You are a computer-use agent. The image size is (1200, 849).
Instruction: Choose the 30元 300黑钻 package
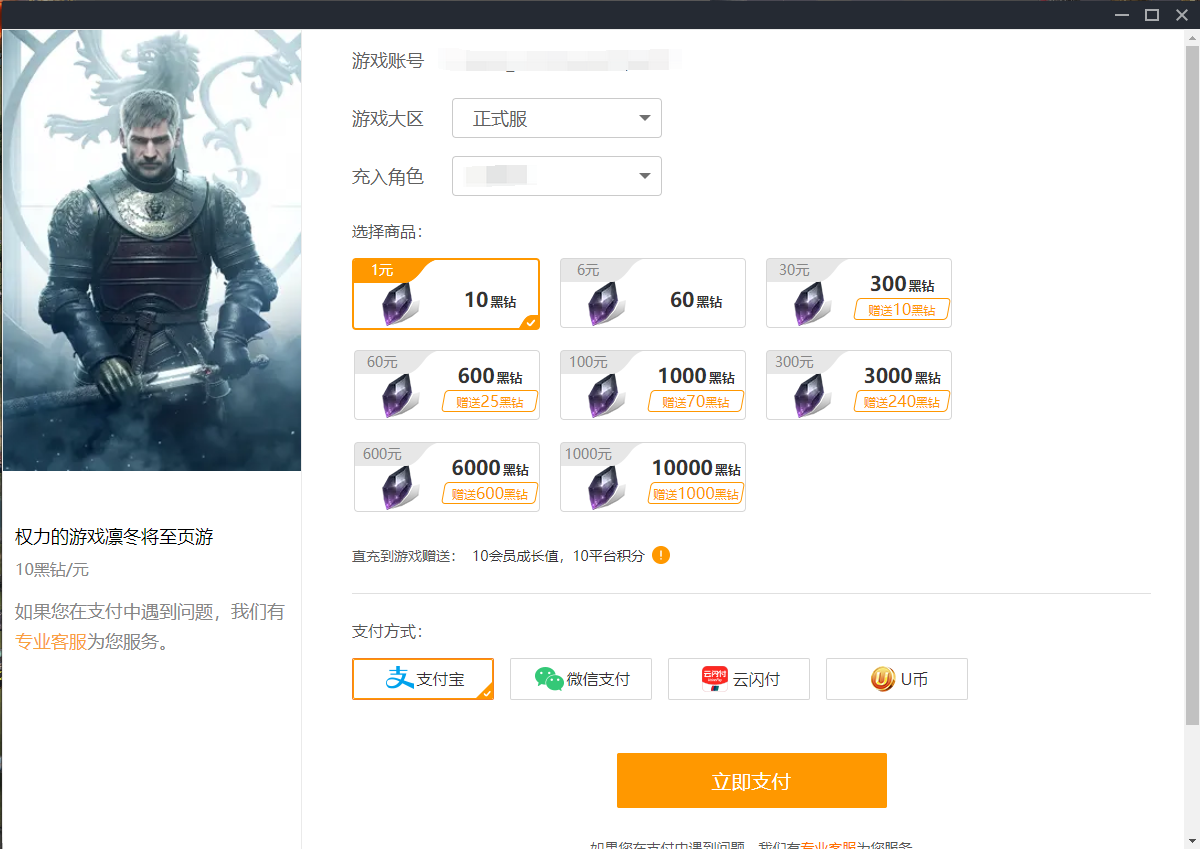click(859, 293)
